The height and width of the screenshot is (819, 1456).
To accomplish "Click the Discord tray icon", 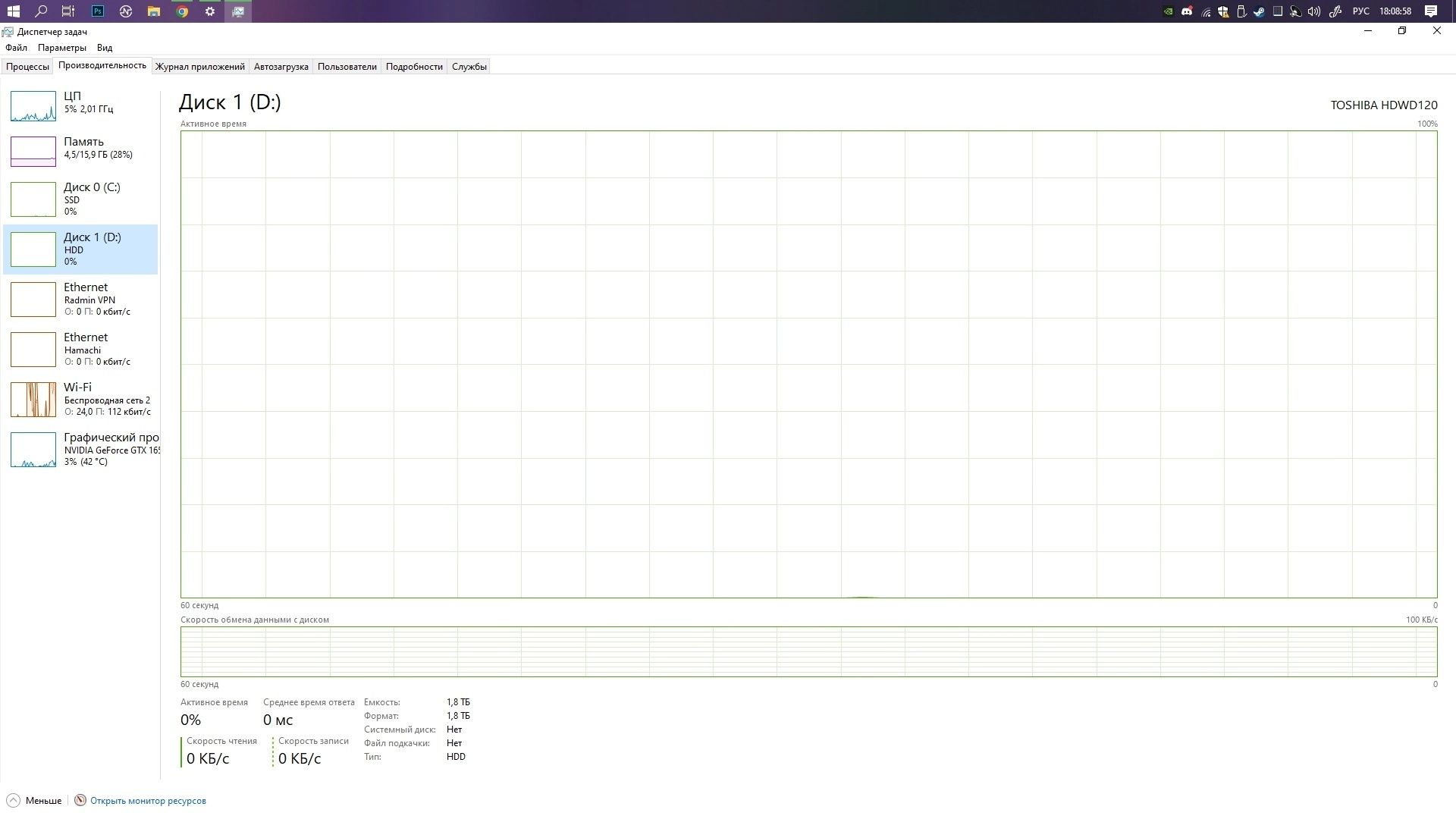I will [x=1187, y=11].
